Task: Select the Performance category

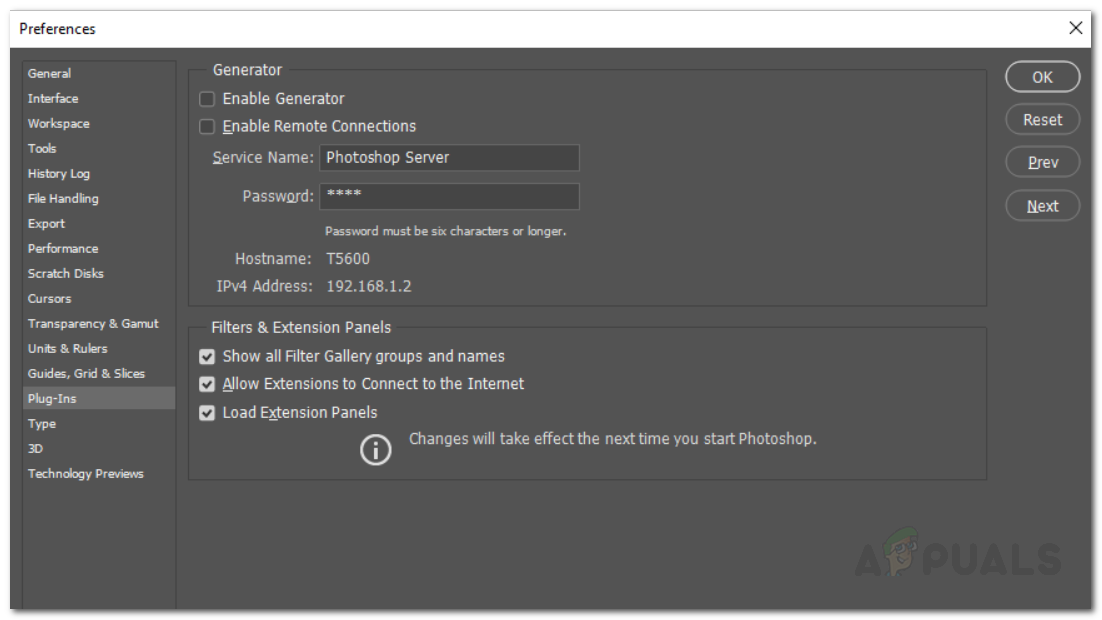Action: (63, 248)
